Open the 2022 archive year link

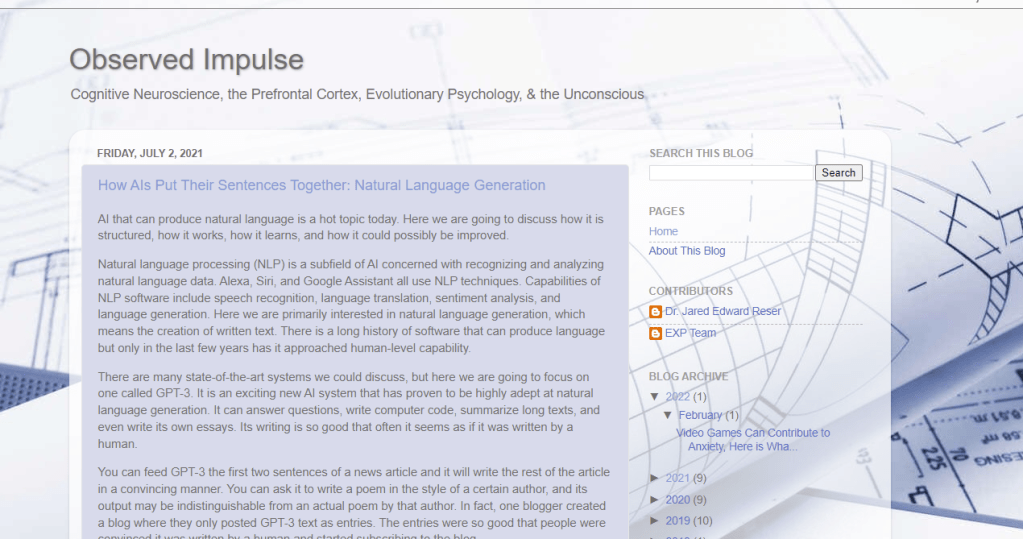tap(677, 397)
